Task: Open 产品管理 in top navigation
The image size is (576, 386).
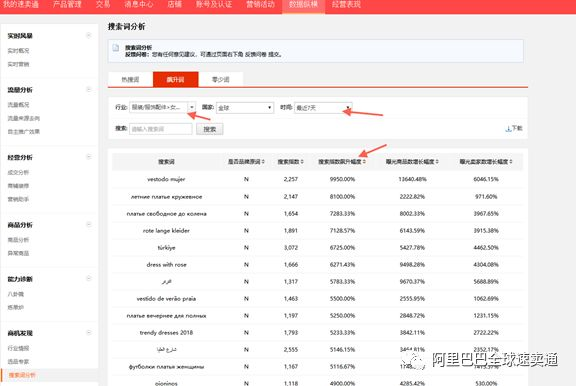Action: coord(67,4)
